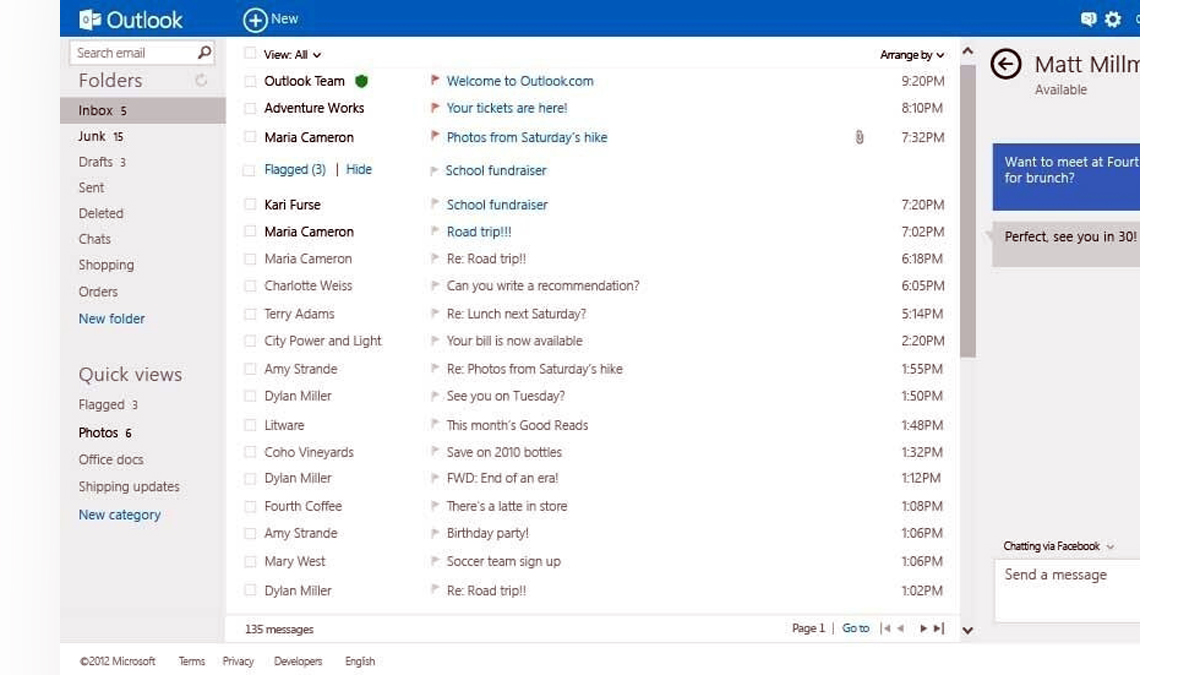Flag the Save on 2010 bottles email
1200x675 pixels.
(x=435, y=452)
